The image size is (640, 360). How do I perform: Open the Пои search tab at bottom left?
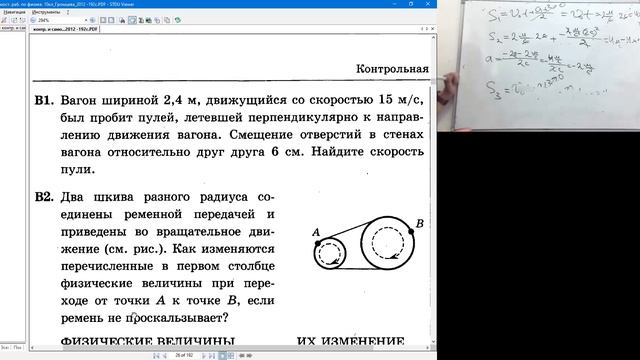pyautogui.click(x=18, y=347)
